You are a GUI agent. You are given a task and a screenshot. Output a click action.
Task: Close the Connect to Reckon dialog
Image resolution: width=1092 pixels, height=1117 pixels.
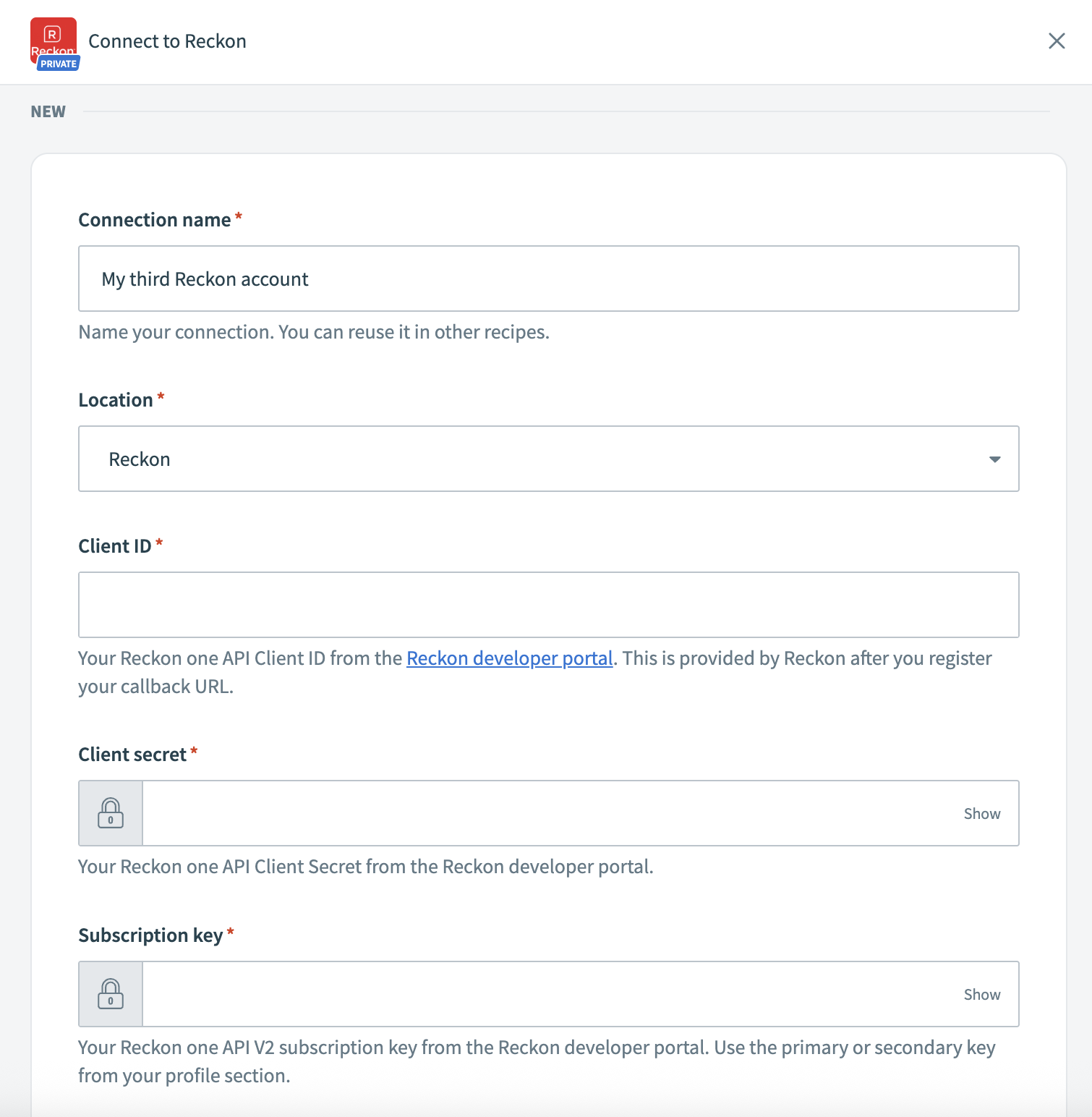[x=1057, y=41]
